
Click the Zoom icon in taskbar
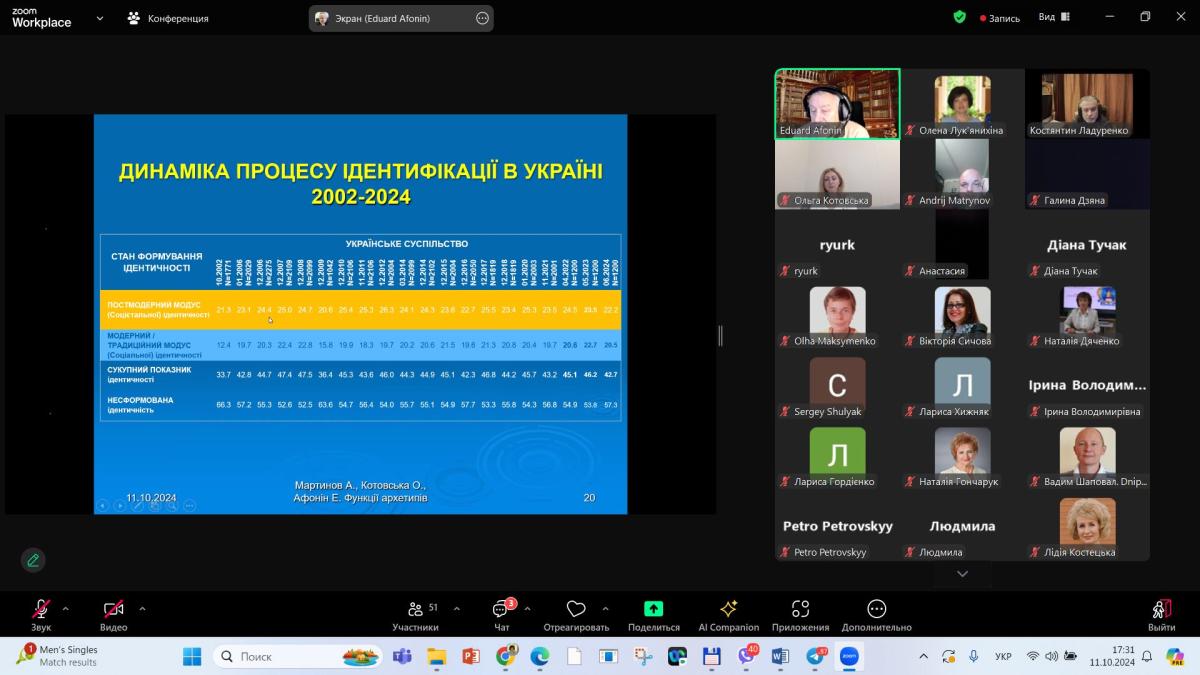click(x=850, y=656)
